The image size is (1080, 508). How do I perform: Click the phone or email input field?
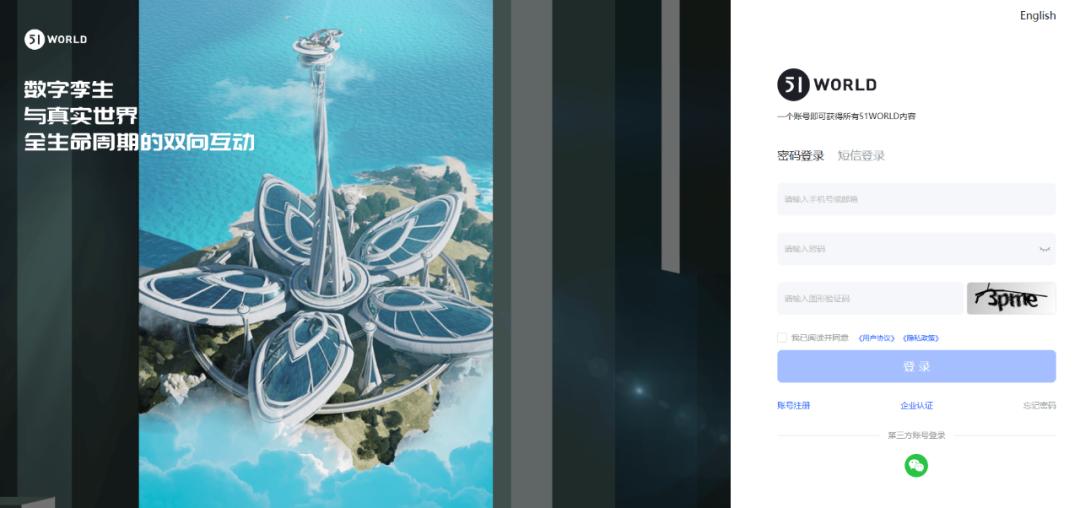(x=916, y=199)
